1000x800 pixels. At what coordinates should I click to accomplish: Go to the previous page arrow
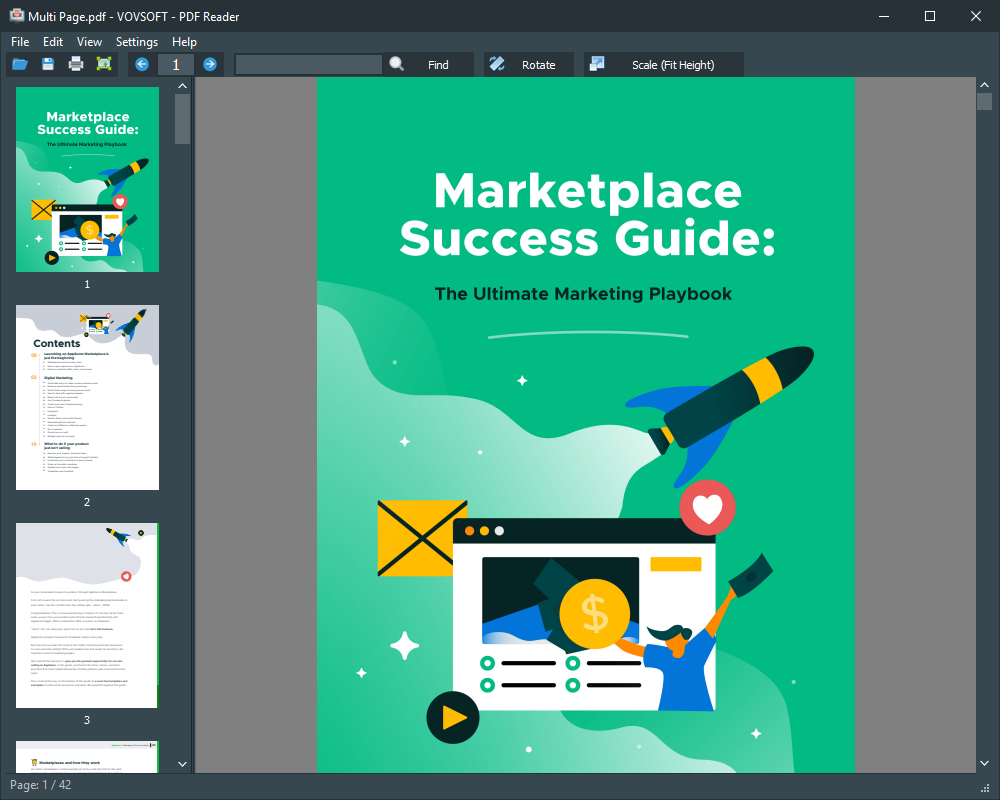point(142,64)
